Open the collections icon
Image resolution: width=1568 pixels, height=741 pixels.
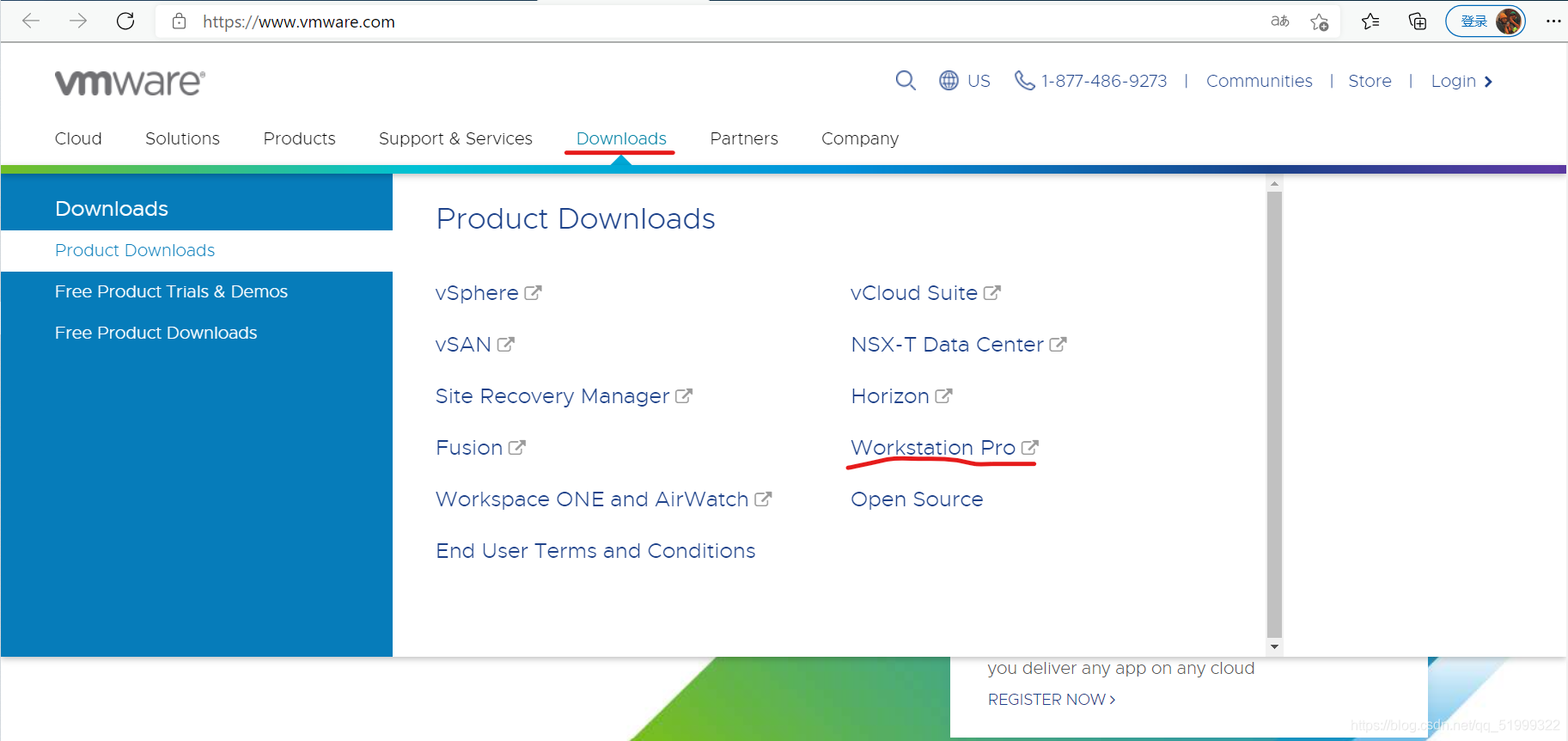(x=1418, y=21)
